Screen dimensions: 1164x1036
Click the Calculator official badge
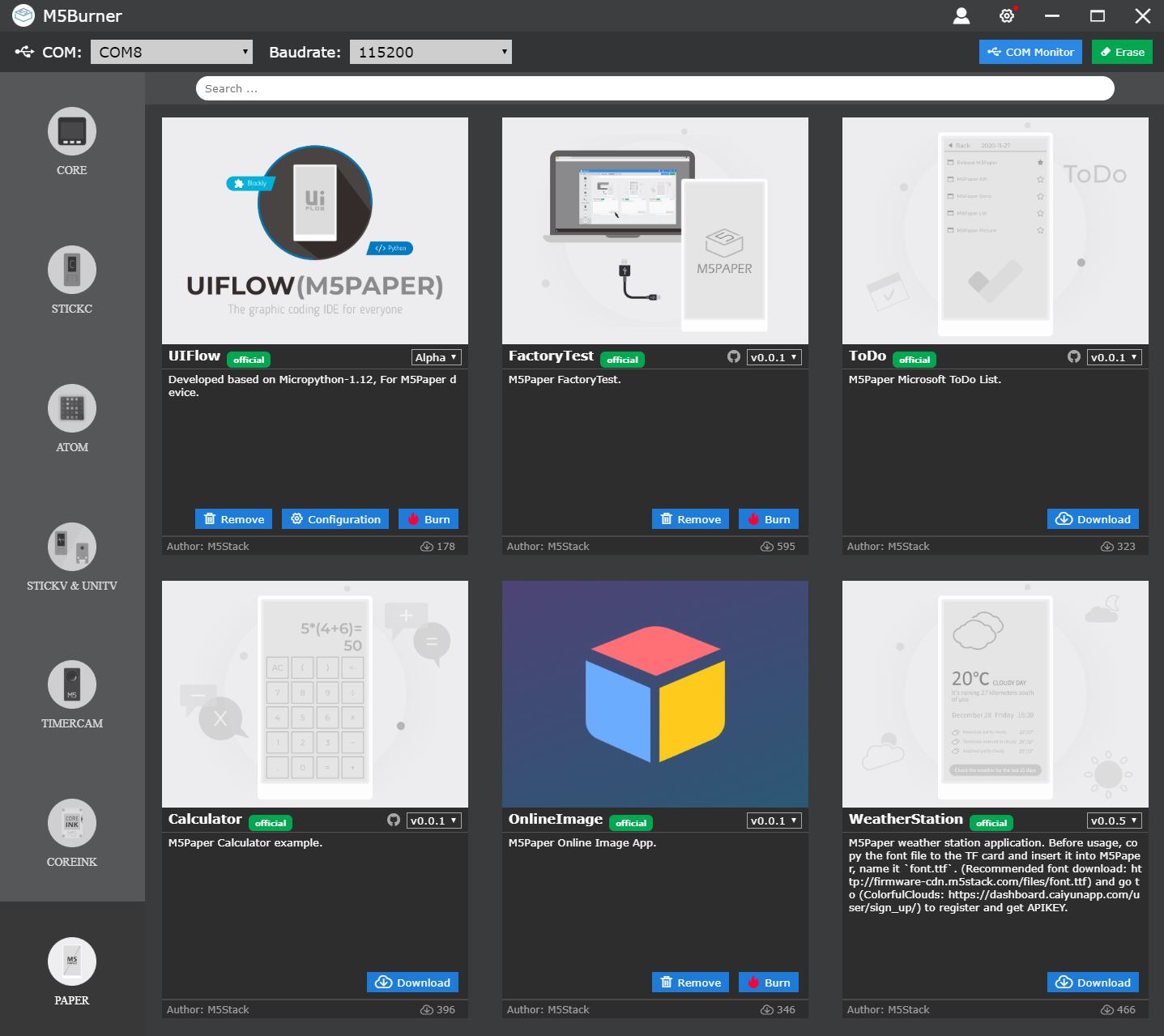coord(271,823)
